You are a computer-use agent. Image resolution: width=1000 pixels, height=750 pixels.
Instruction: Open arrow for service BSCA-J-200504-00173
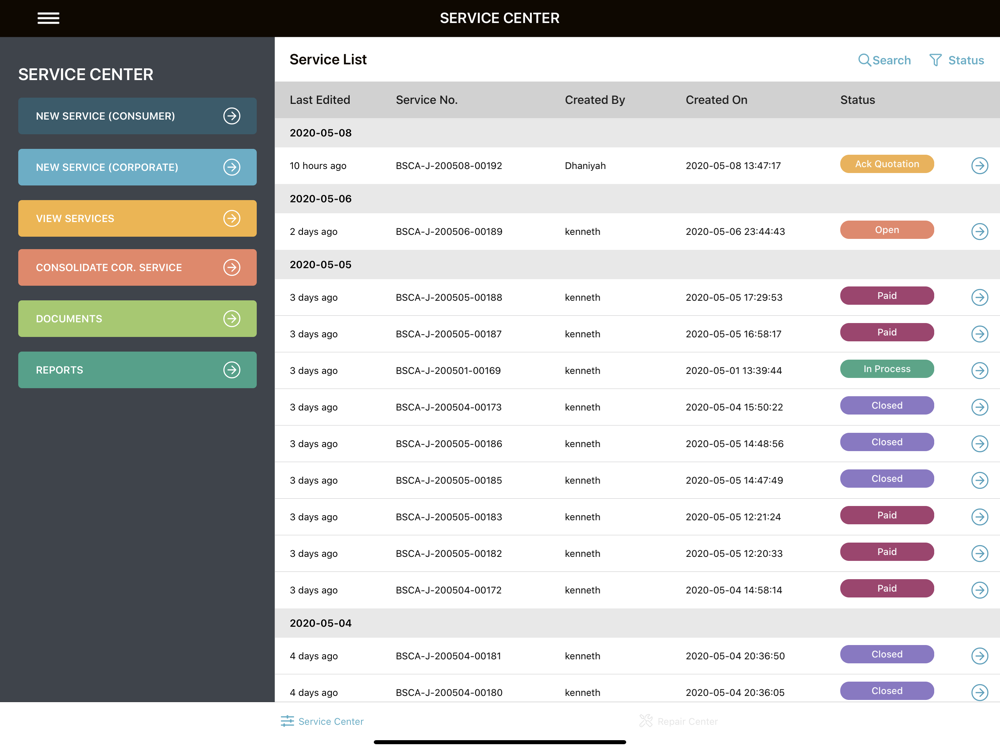(x=979, y=407)
